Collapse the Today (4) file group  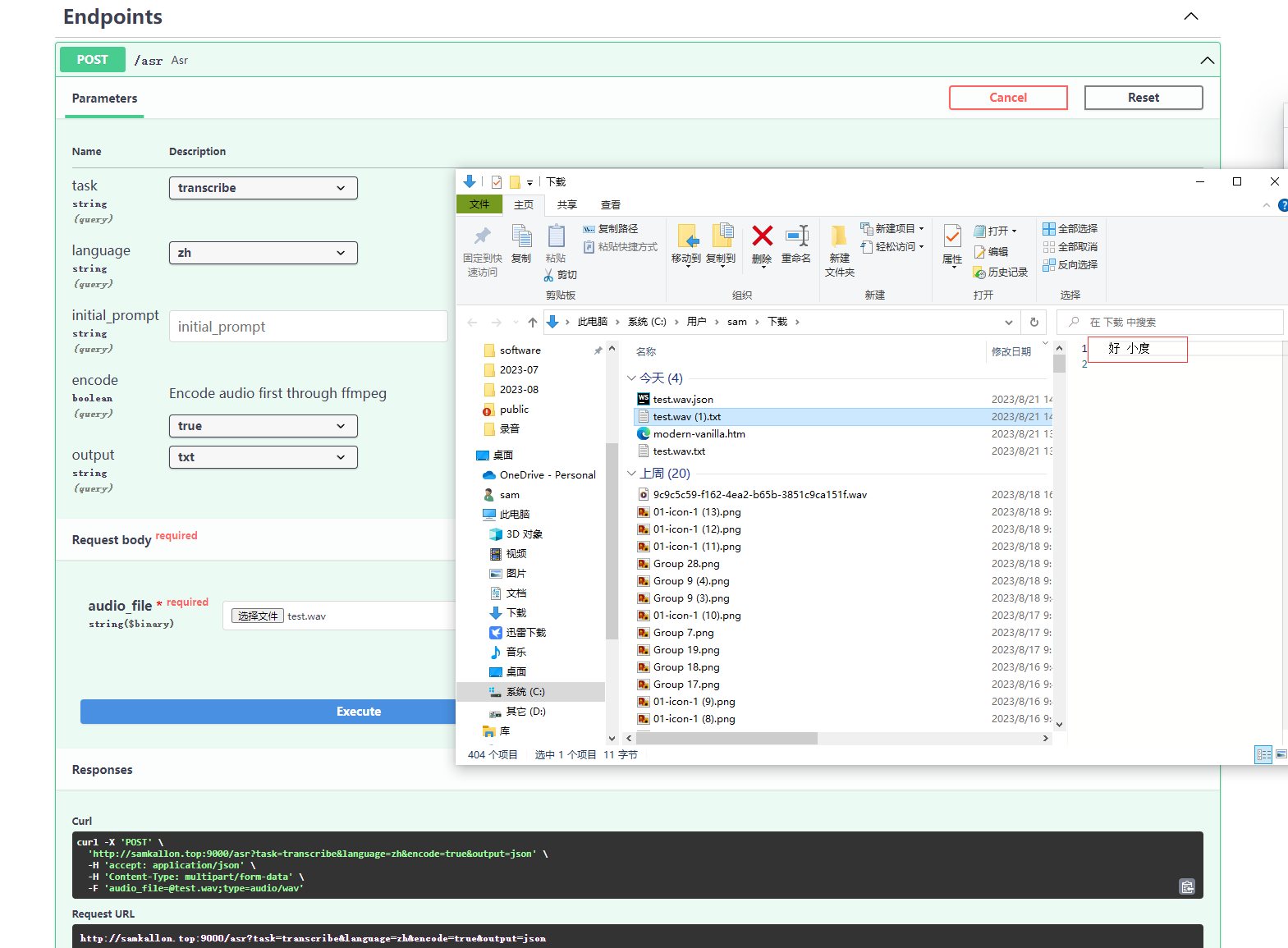631,378
